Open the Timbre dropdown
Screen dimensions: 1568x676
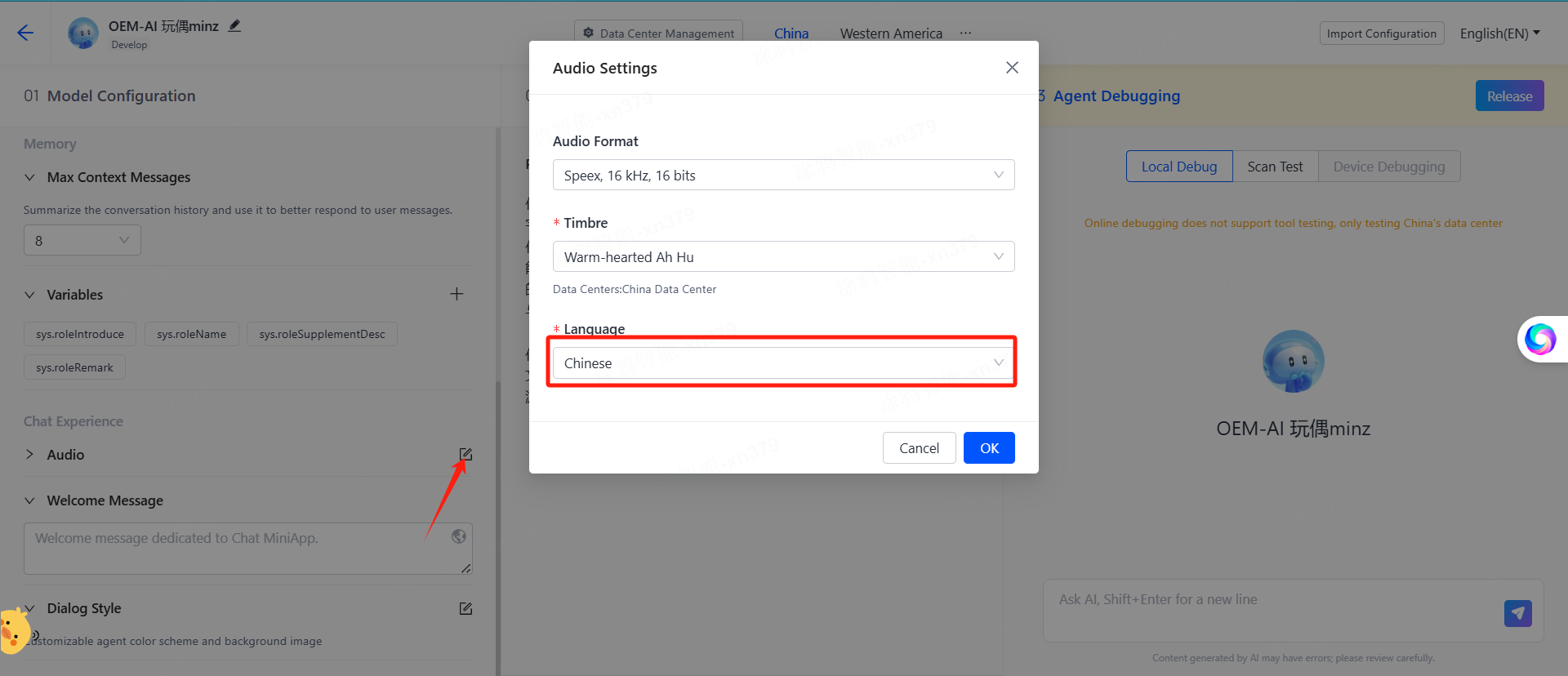tap(783, 257)
